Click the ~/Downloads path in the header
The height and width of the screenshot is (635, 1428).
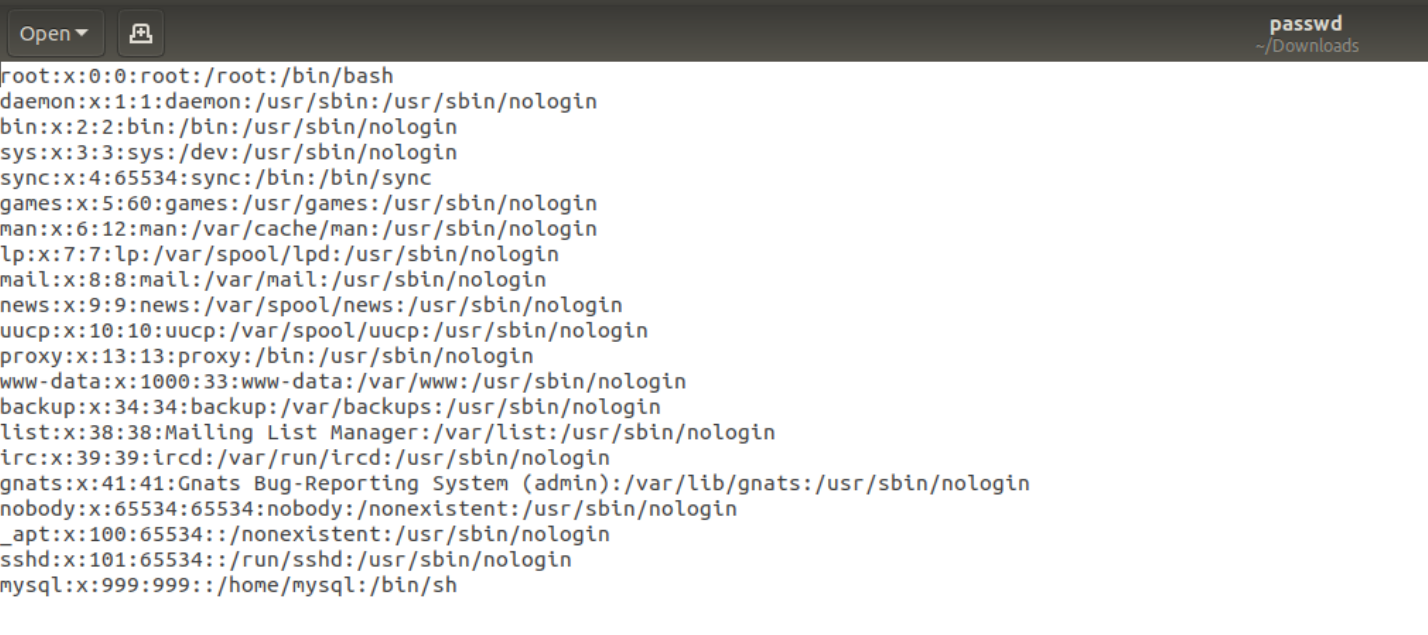click(x=1307, y=46)
